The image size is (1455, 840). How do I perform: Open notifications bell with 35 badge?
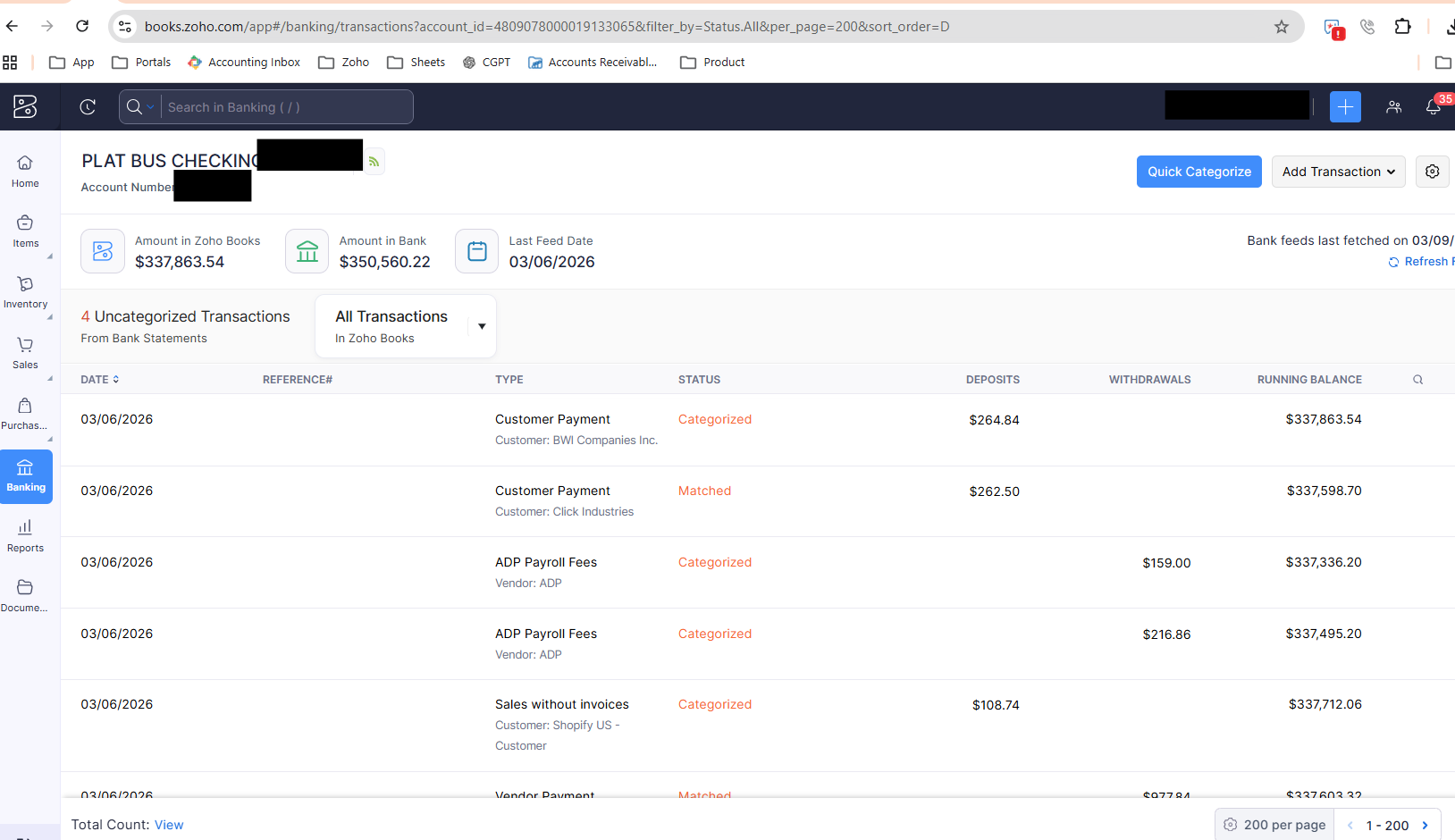coord(1434,107)
